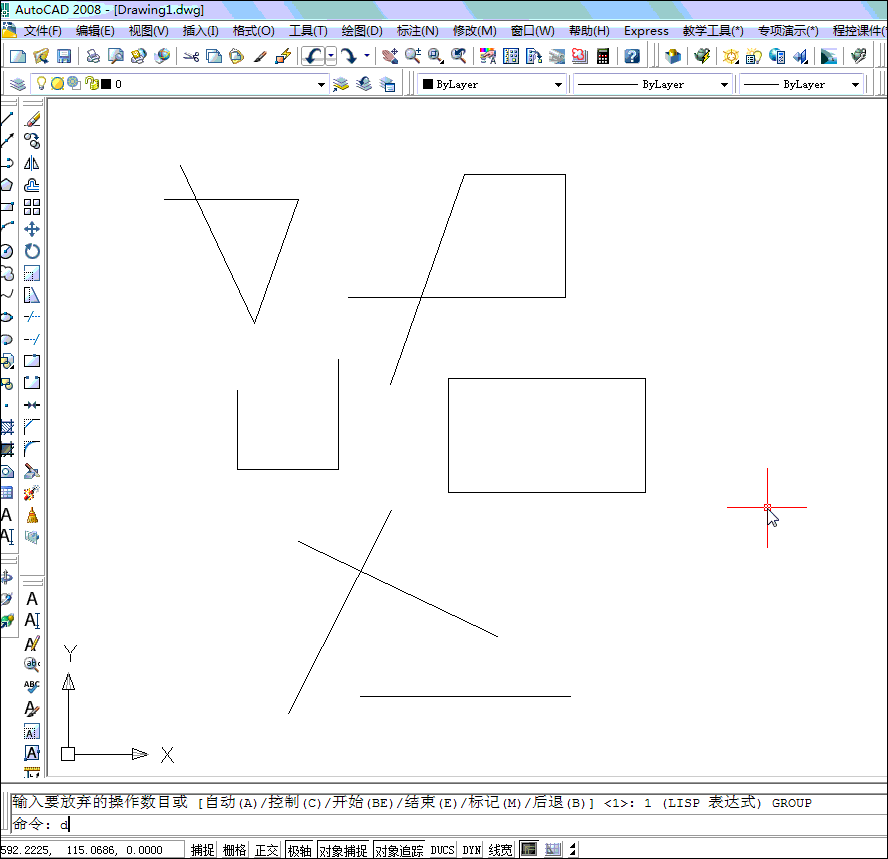
Task: Open the 标注(N) menu
Action: pyautogui.click(x=417, y=31)
